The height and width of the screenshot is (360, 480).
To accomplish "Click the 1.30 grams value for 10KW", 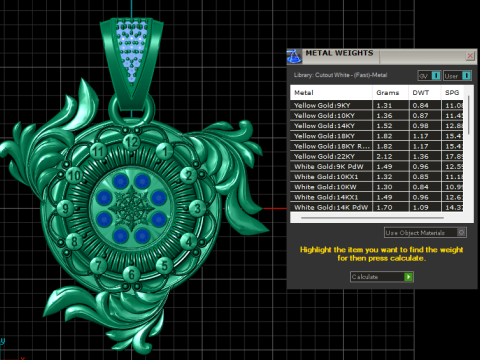I will pyautogui.click(x=384, y=187).
